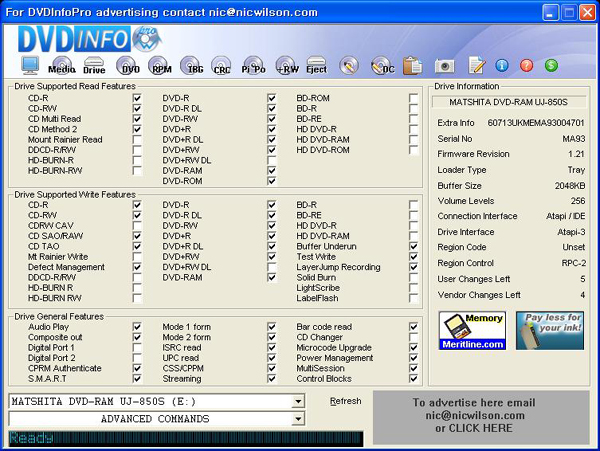Open the 'Pay less for your ink' ad
Viewport: 600px width, 451px height.
tap(550, 331)
